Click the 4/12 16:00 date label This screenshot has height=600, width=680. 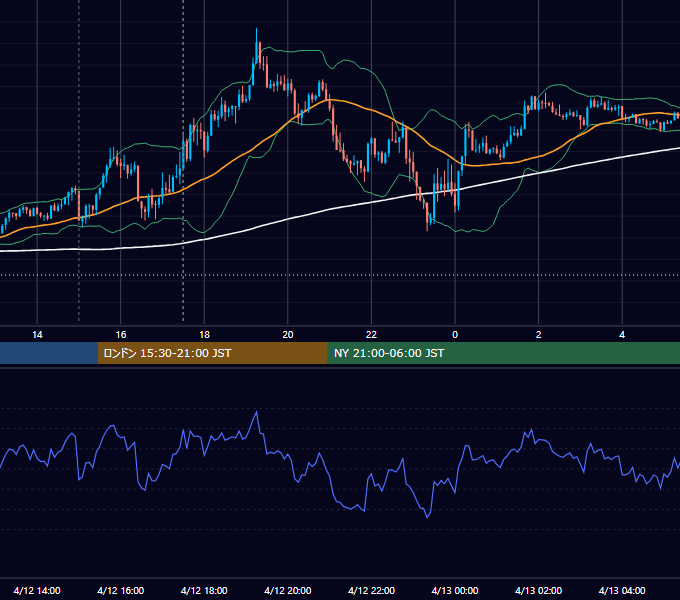121,590
